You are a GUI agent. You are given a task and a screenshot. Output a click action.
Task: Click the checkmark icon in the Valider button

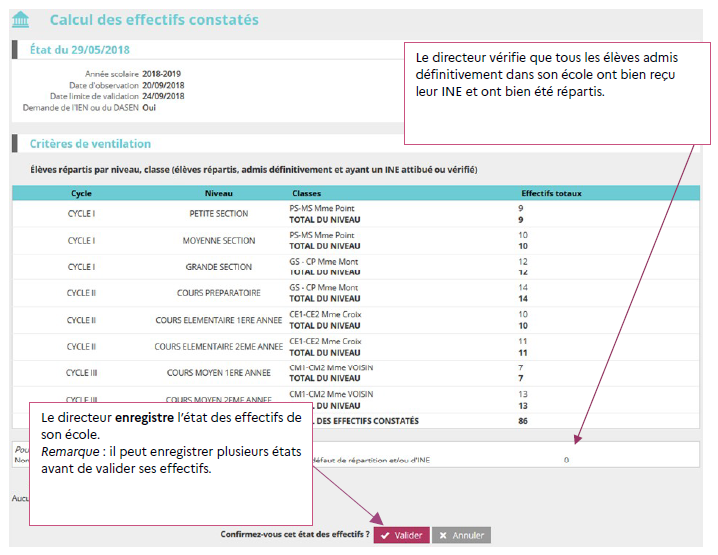(x=385, y=536)
